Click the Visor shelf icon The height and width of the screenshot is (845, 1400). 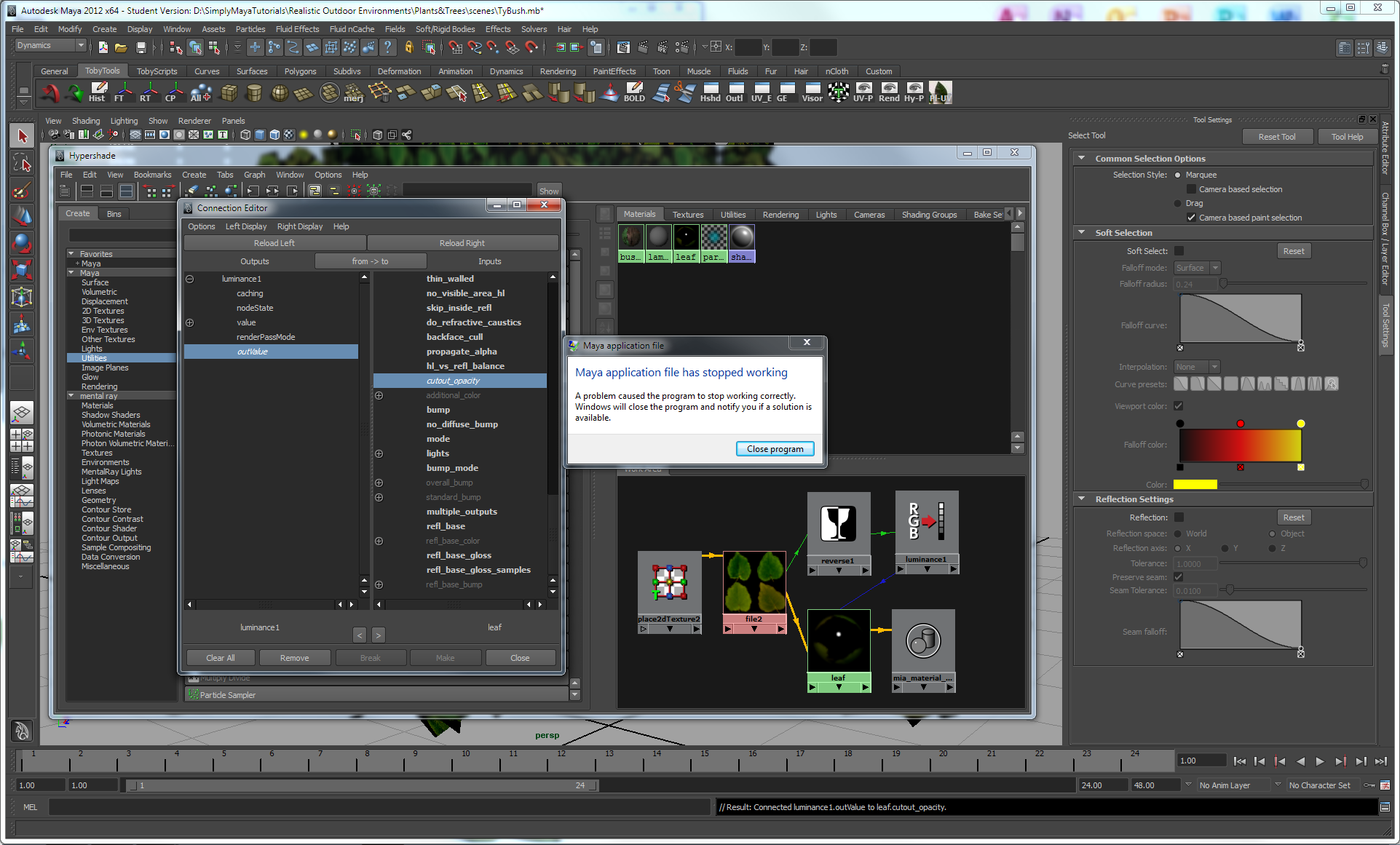click(x=812, y=92)
